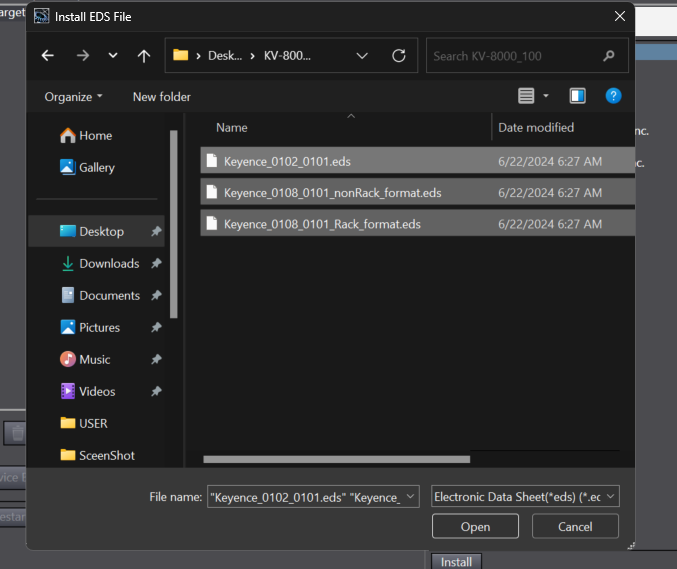
Task: Select the Desk... breadcrumb segment
Action: click(x=225, y=56)
